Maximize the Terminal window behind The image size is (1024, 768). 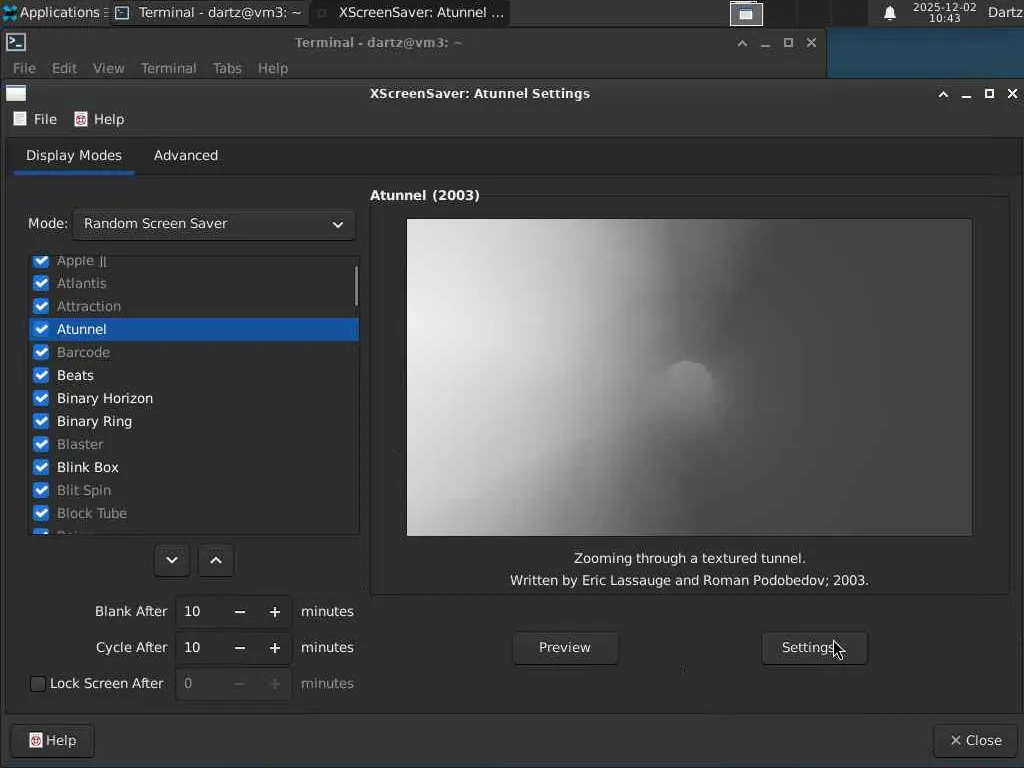click(788, 42)
